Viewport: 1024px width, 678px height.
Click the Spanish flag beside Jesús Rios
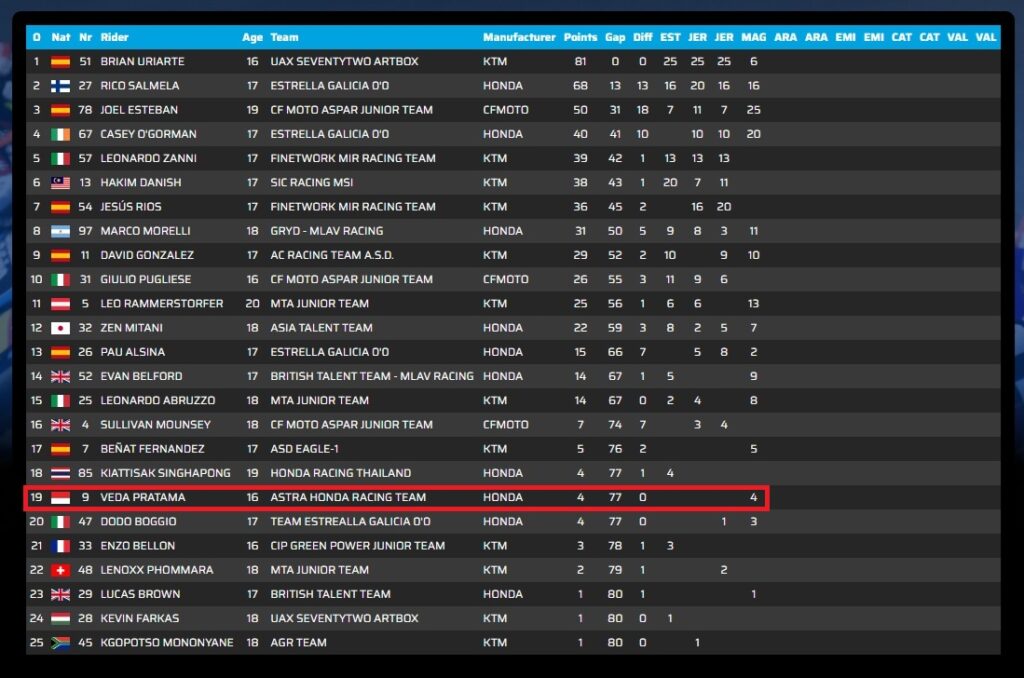(x=60, y=206)
